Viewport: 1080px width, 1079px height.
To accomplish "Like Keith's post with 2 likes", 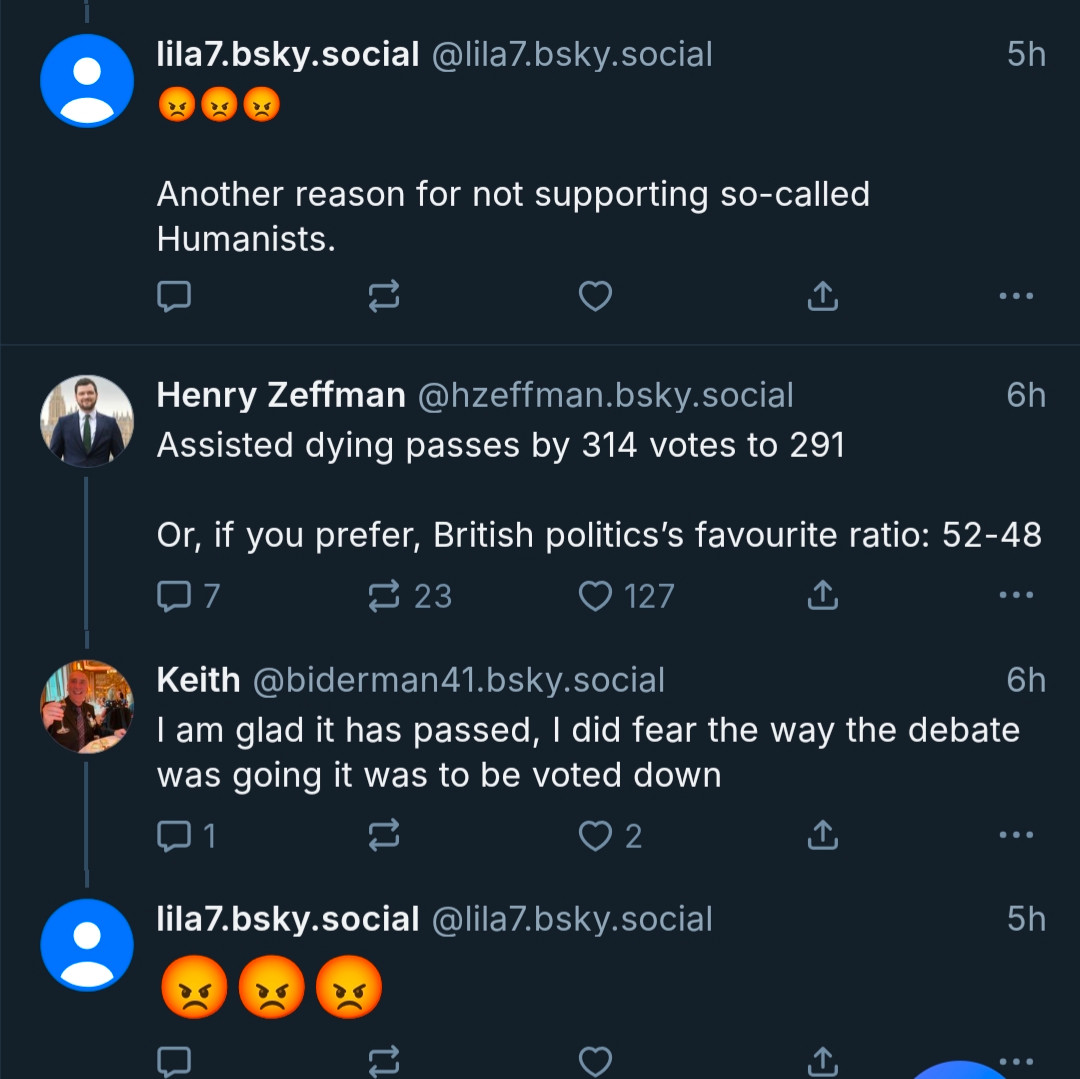I will tap(610, 836).
